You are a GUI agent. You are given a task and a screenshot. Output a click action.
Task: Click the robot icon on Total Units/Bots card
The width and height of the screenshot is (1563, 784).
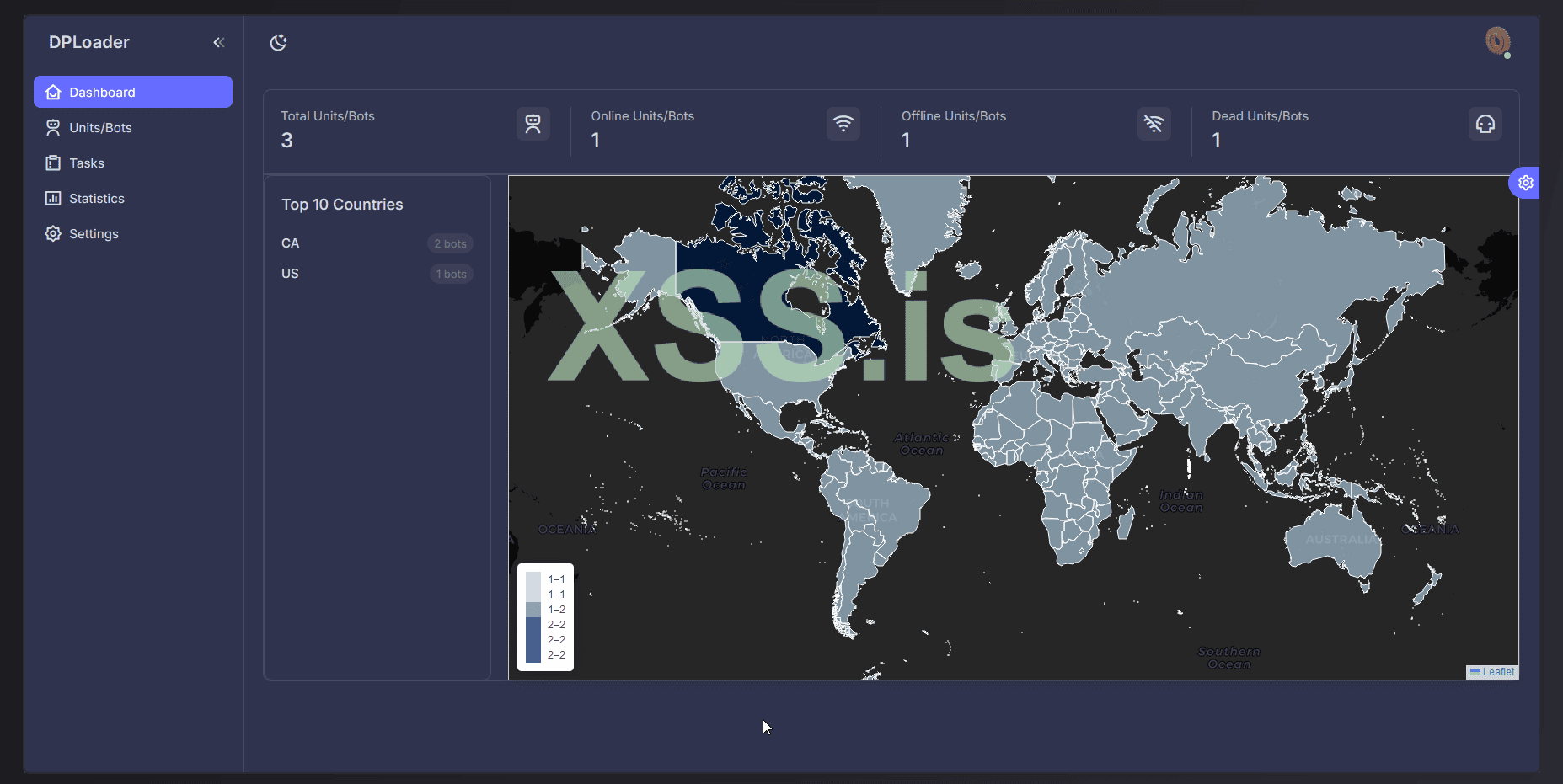tap(533, 124)
